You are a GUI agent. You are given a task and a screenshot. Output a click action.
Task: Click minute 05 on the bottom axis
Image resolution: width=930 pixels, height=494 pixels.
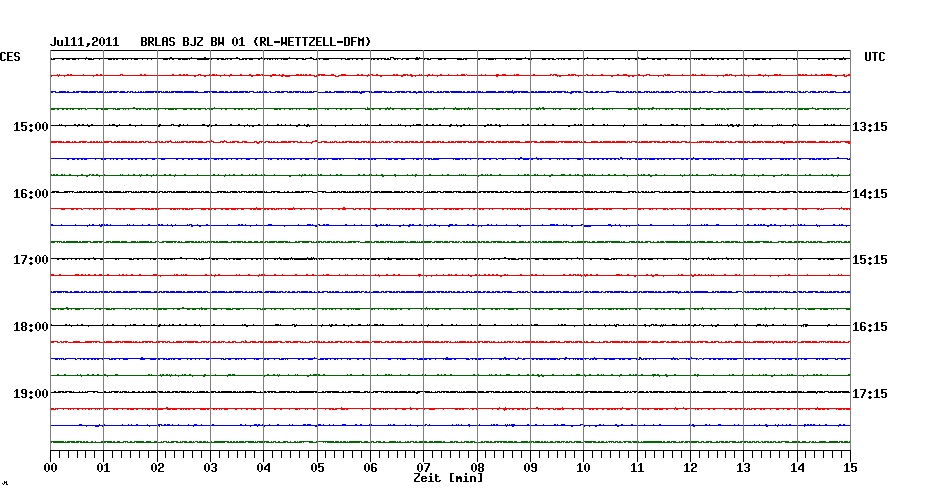point(317,468)
